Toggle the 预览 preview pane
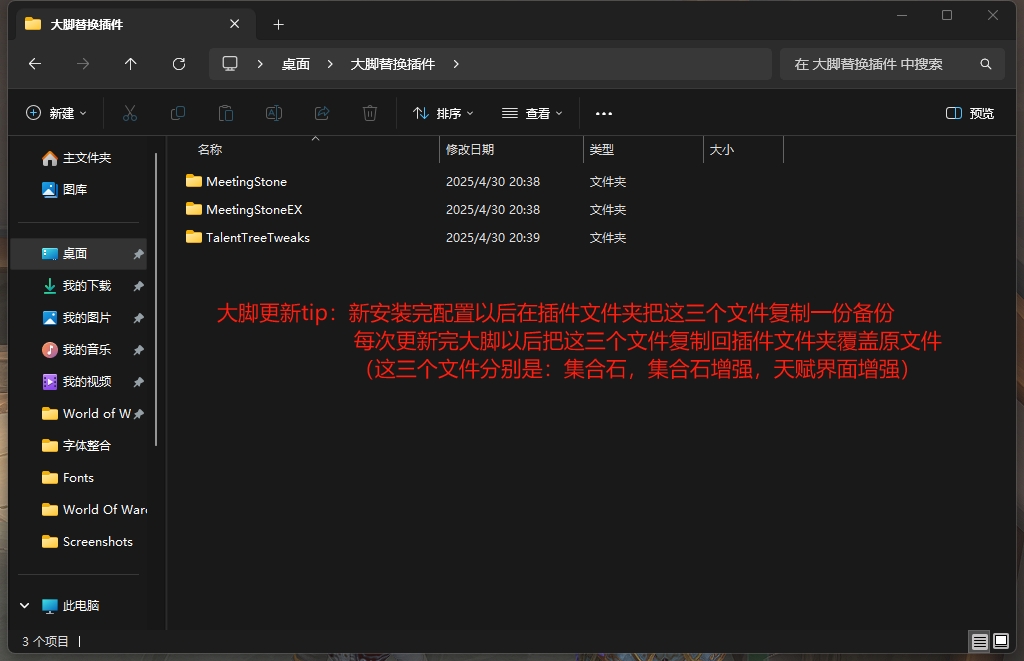 969,113
